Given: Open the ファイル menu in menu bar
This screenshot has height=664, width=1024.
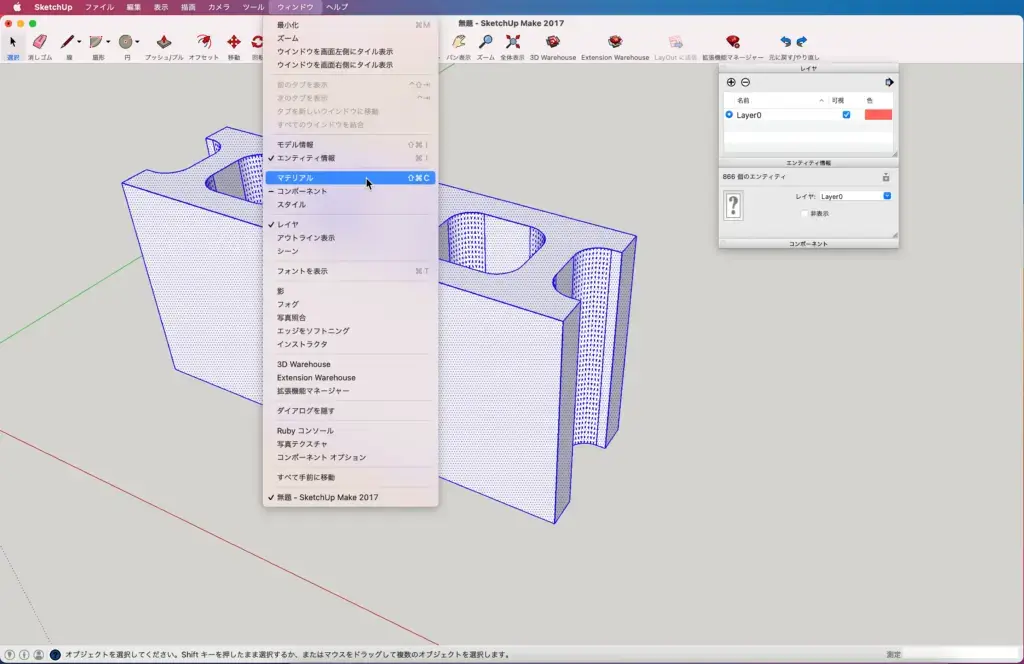Looking at the screenshot, I should tap(99, 7).
